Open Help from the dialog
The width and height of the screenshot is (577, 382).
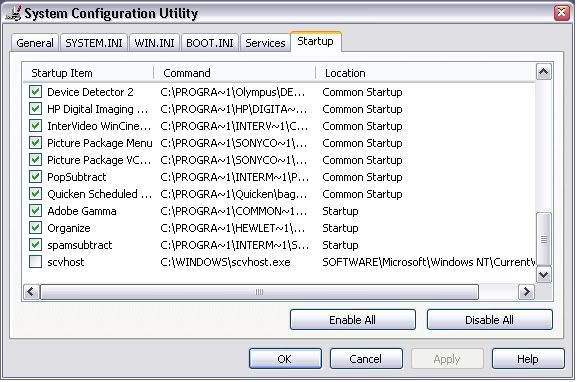(528, 359)
